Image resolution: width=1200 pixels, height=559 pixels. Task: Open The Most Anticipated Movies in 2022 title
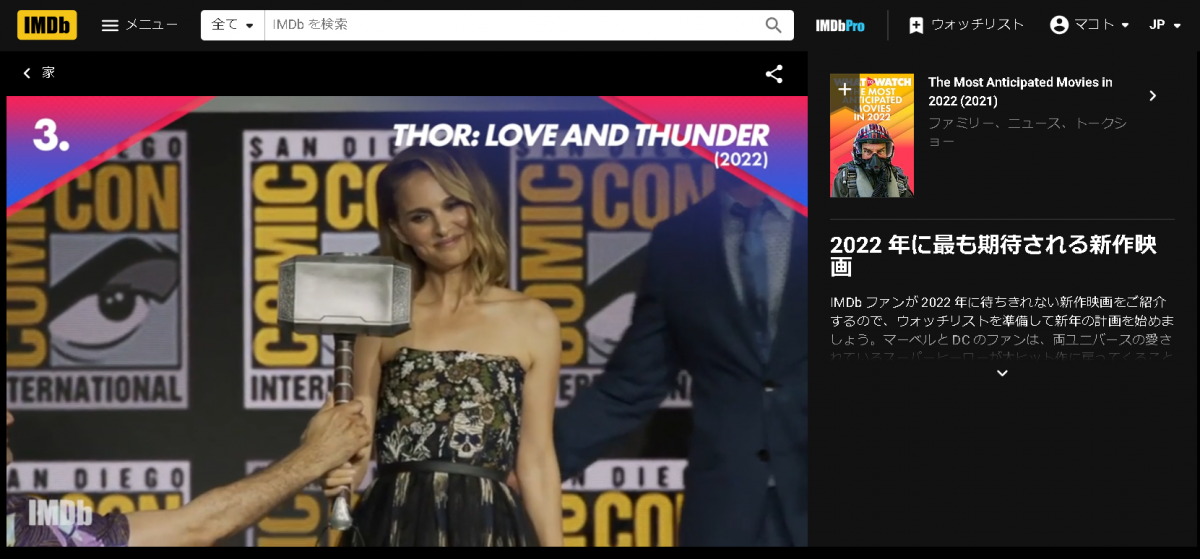tap(1020, 91)
